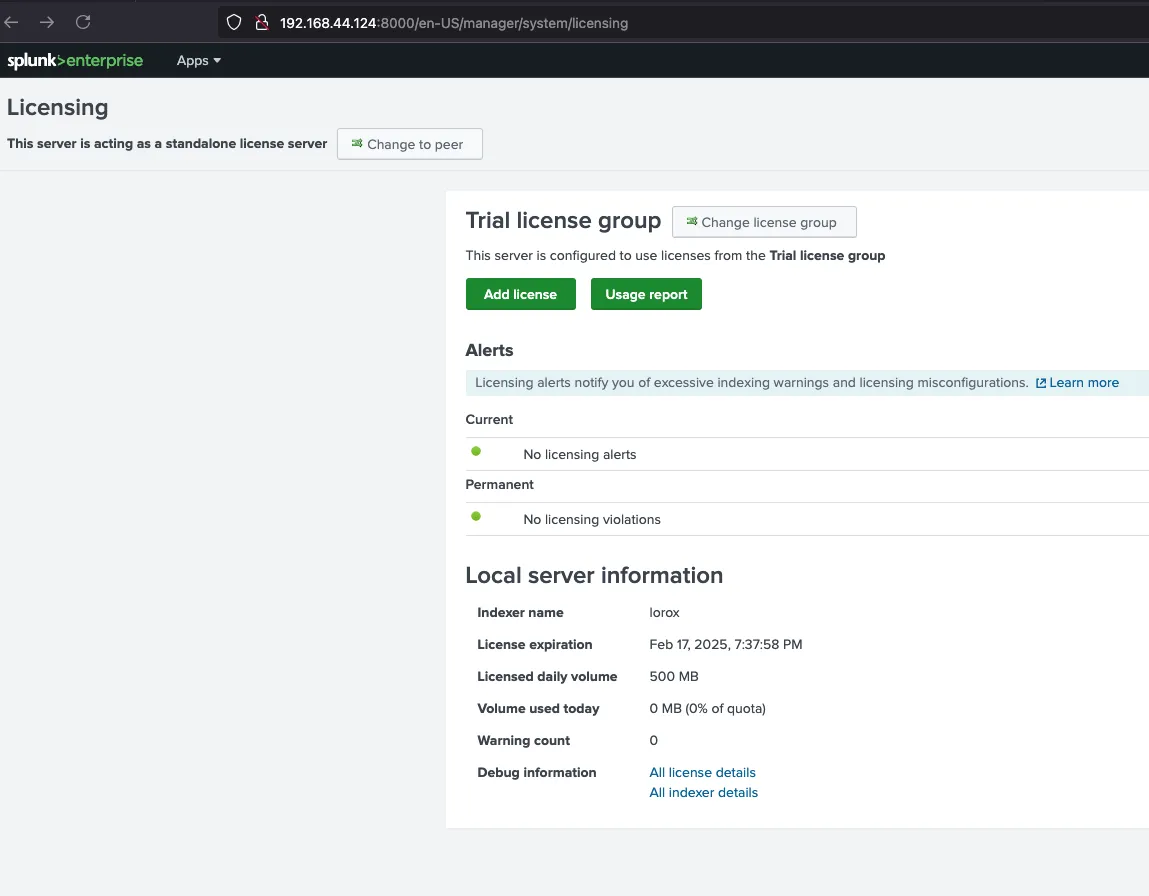This screenshot has width=1149, height=896.
Task: Click the browser back arrow
Action: (x=12, y=22)
